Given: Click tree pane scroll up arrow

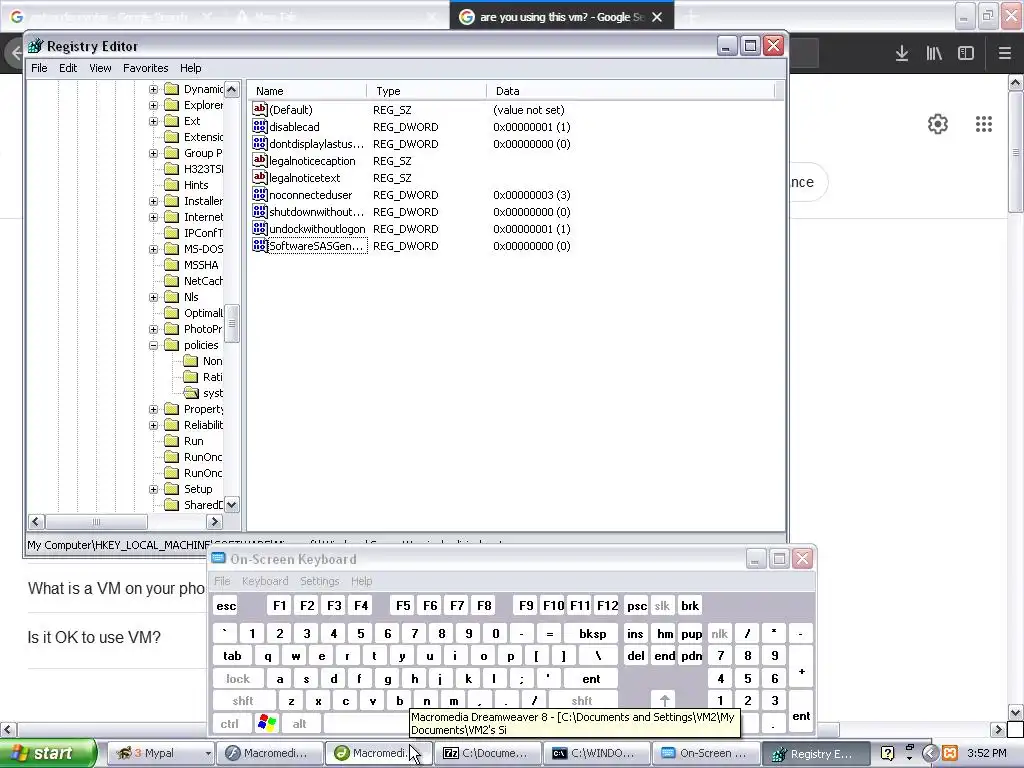Looking at the screenshot, I should [232, 89].
